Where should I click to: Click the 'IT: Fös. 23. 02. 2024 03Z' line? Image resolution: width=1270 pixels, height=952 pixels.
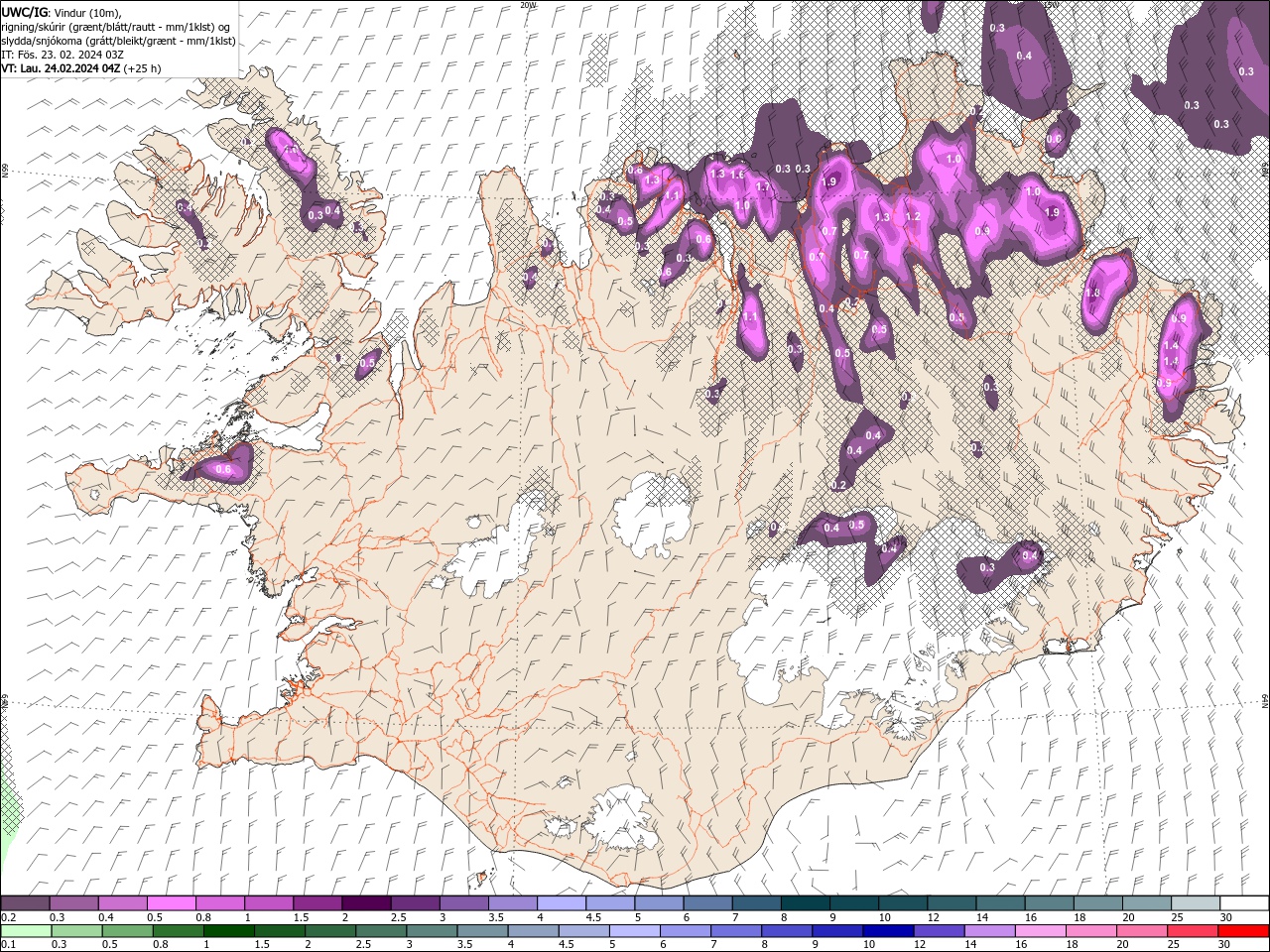pyautogui.click(x=62, y=54)
